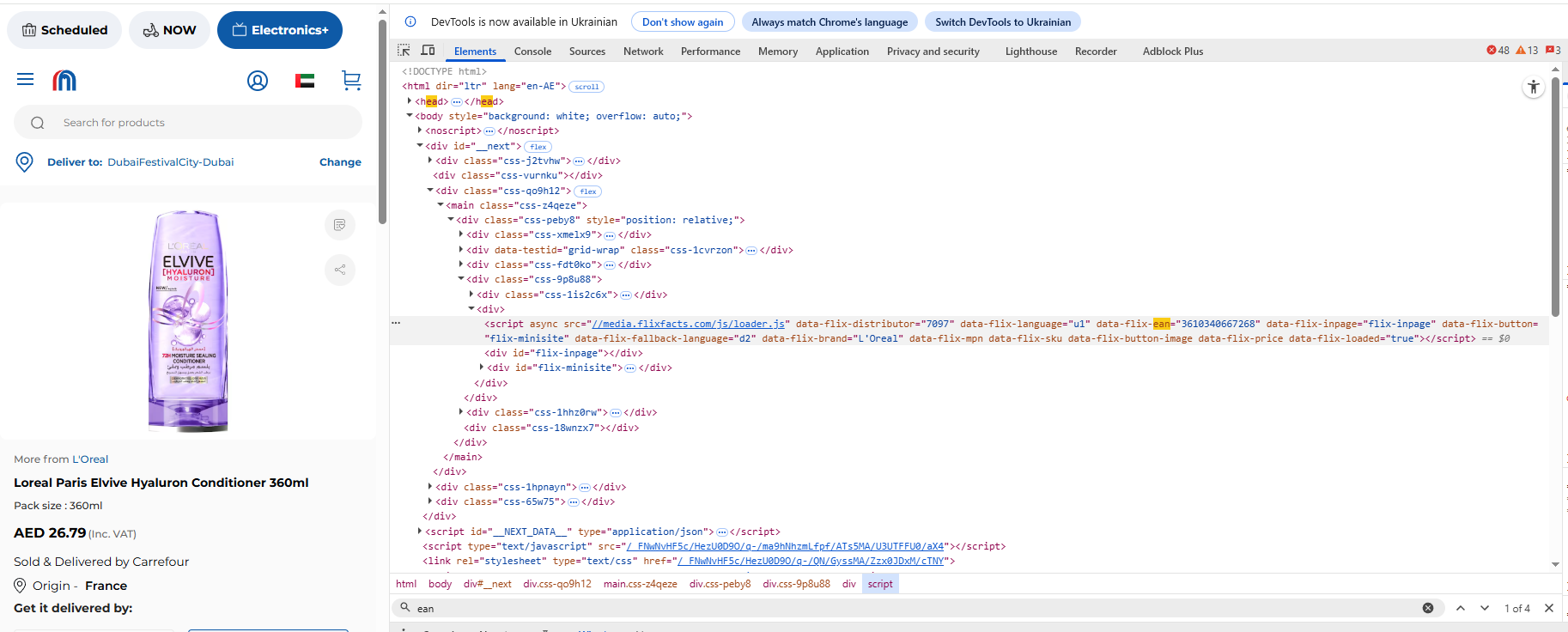The height and width of the screenshot is (632, 1568).
Task: Click the L'Oreal brand link
Action: [x=90, y=459]
